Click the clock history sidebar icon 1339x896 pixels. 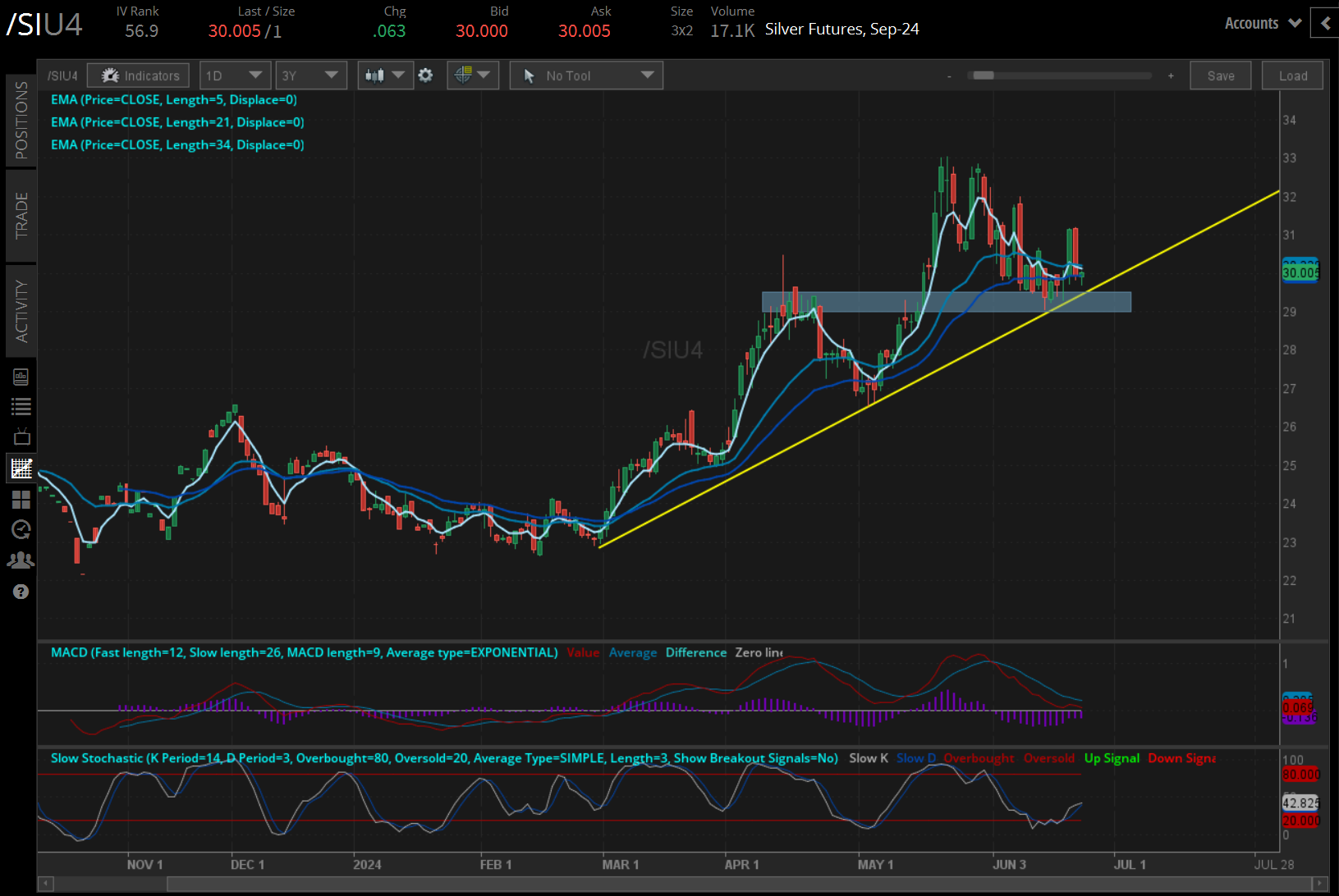point(21,530)
